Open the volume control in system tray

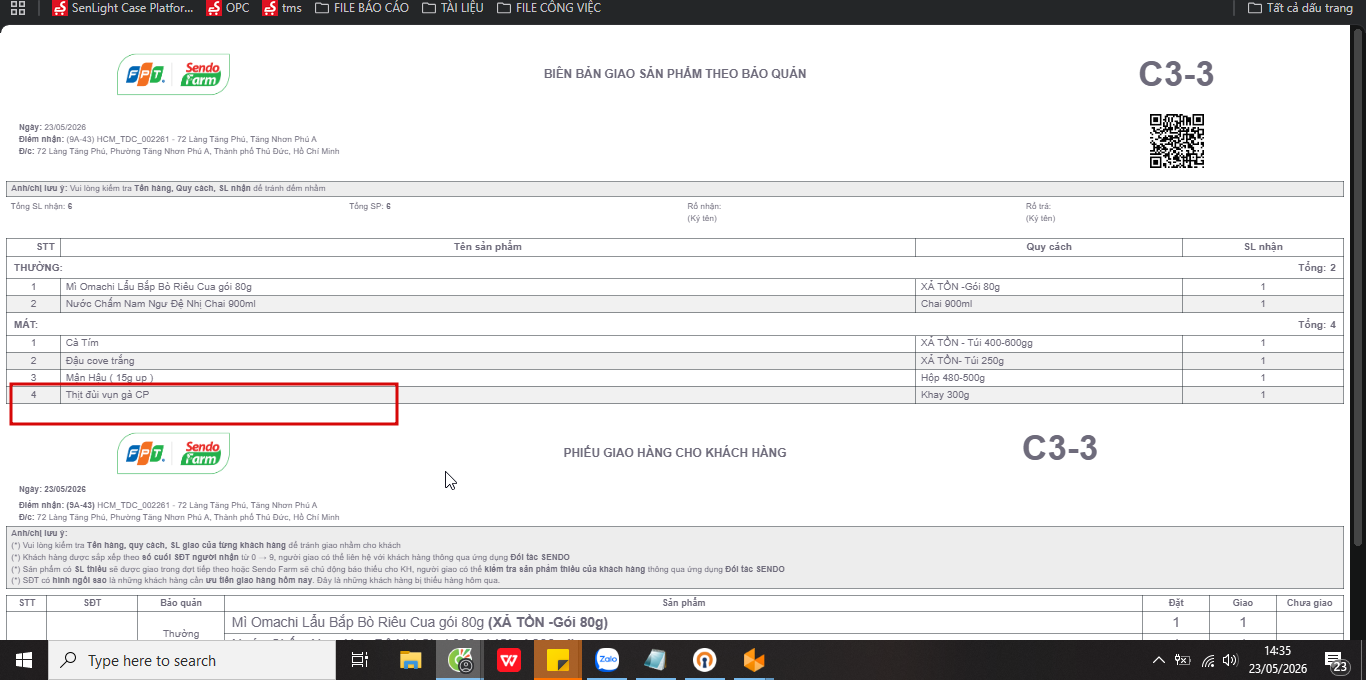1231,660
